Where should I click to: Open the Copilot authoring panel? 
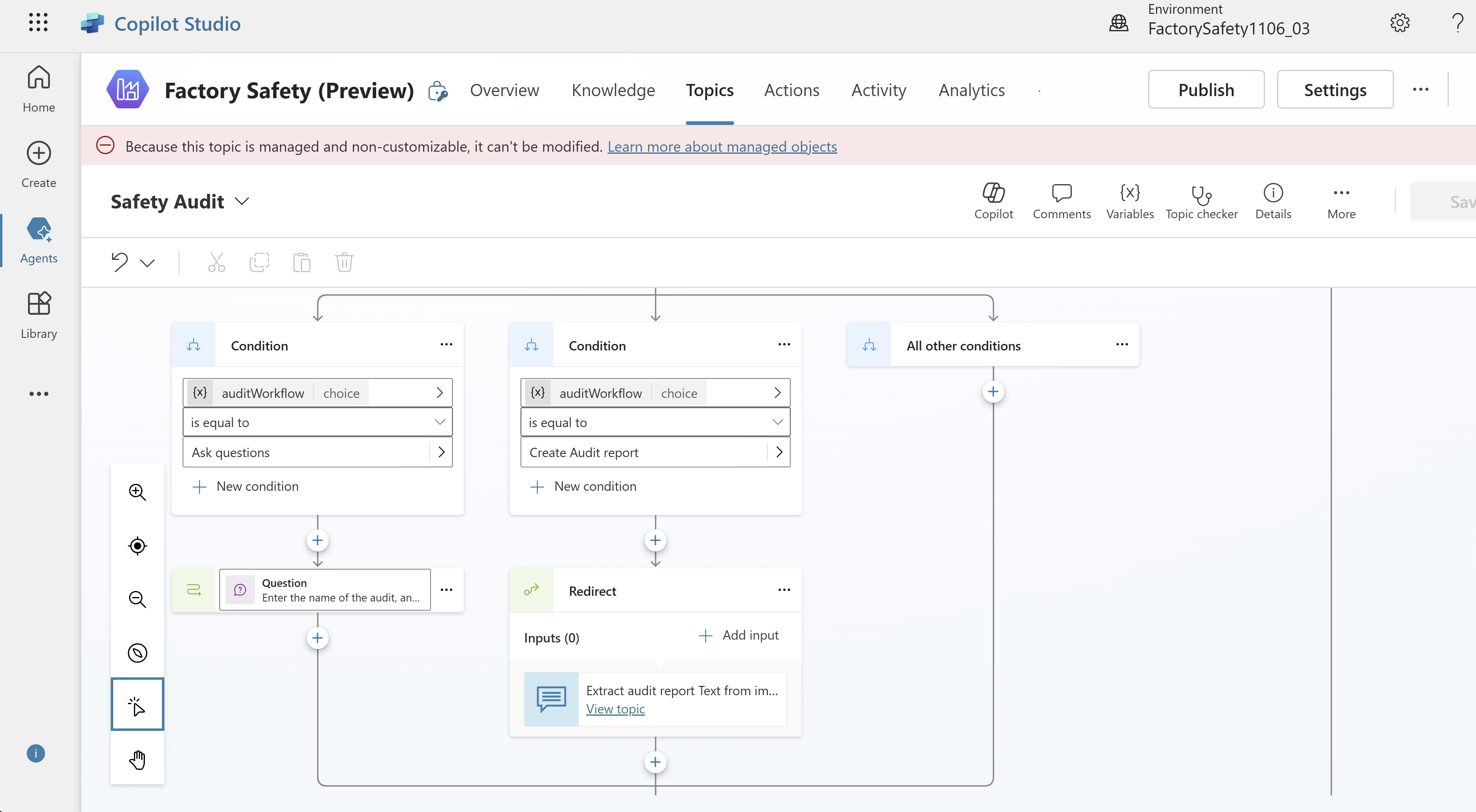tap(993, 201)
